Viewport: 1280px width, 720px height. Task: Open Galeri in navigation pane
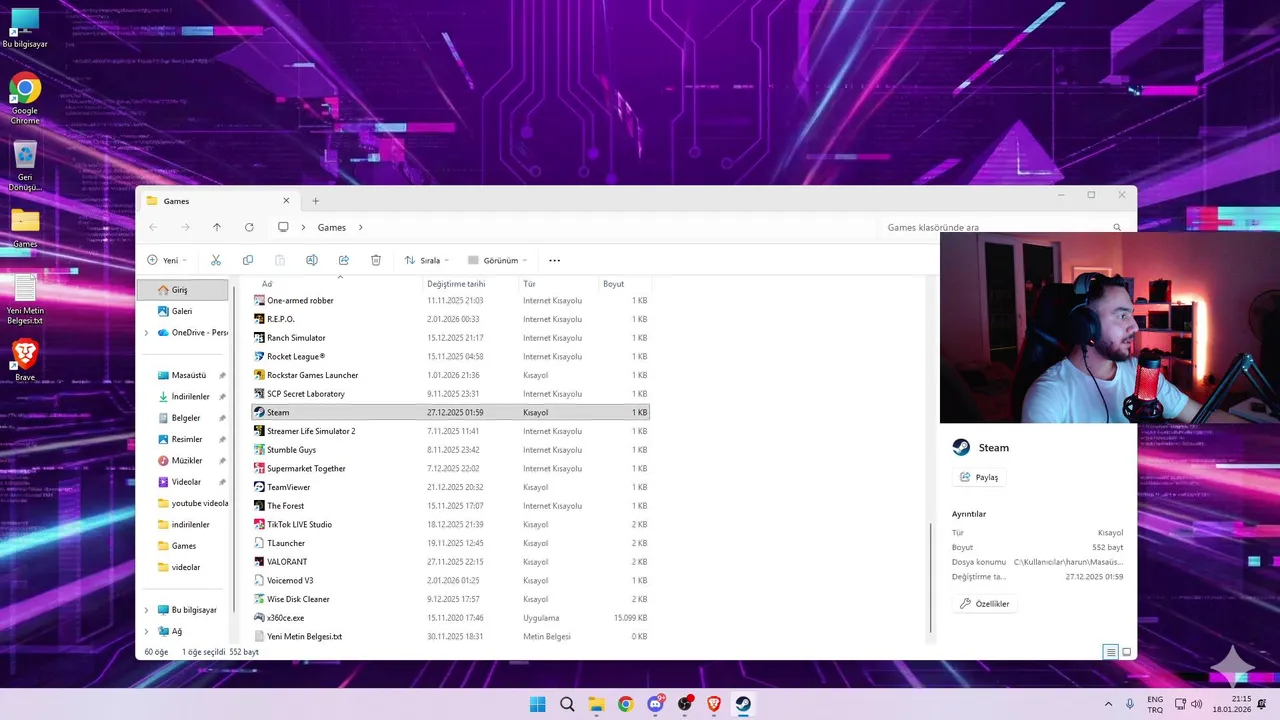click(183, 311)
